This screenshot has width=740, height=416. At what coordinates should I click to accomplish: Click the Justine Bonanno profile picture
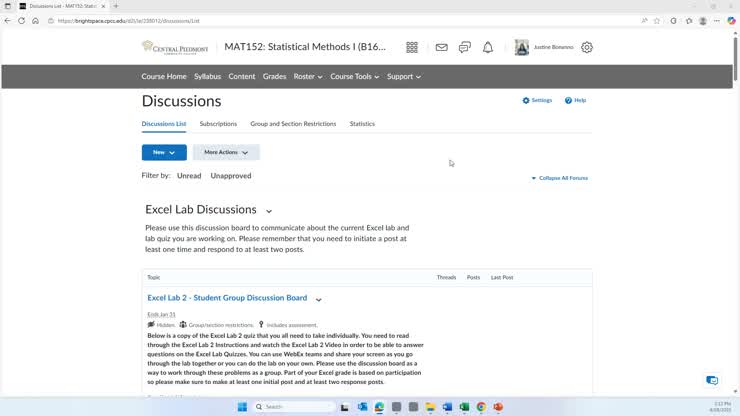tap(521, 47)
